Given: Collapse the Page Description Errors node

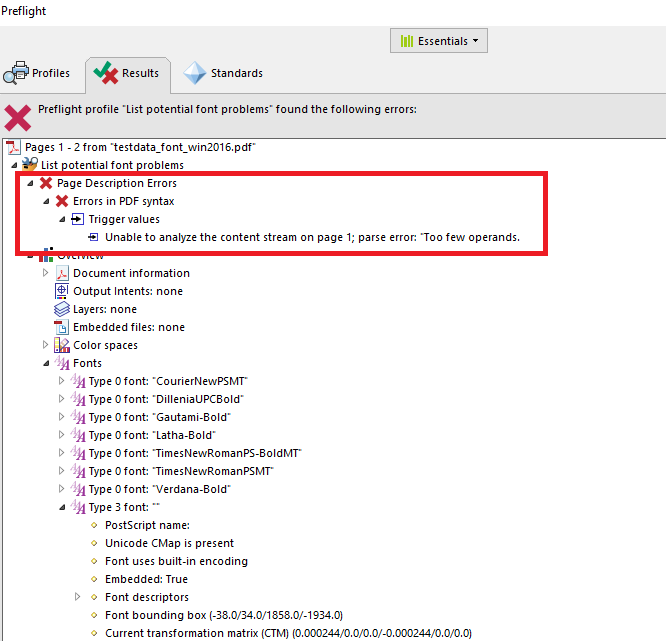Looking at the screenshot, I should (30, 183).
